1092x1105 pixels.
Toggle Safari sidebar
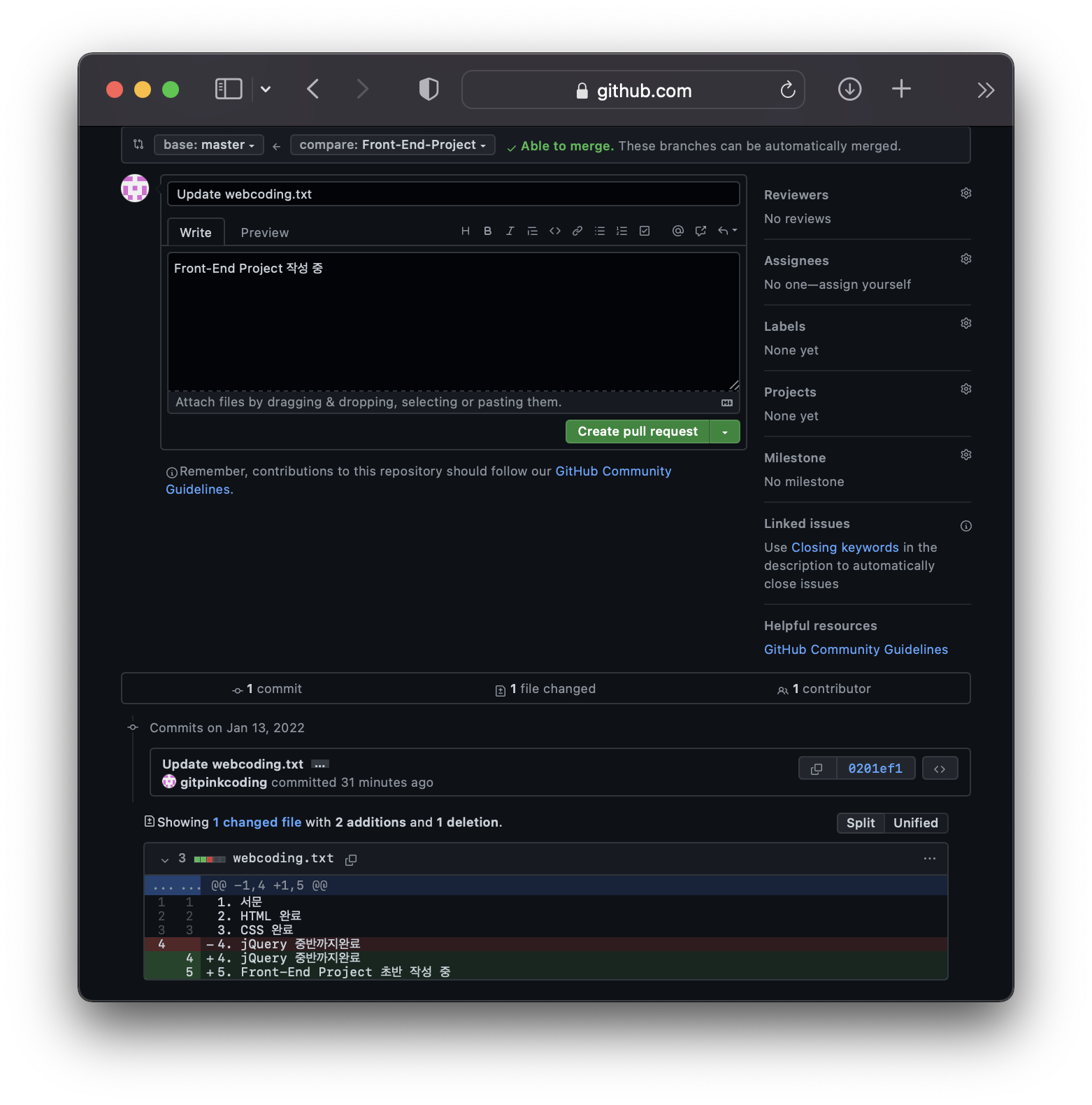point(229,89)
